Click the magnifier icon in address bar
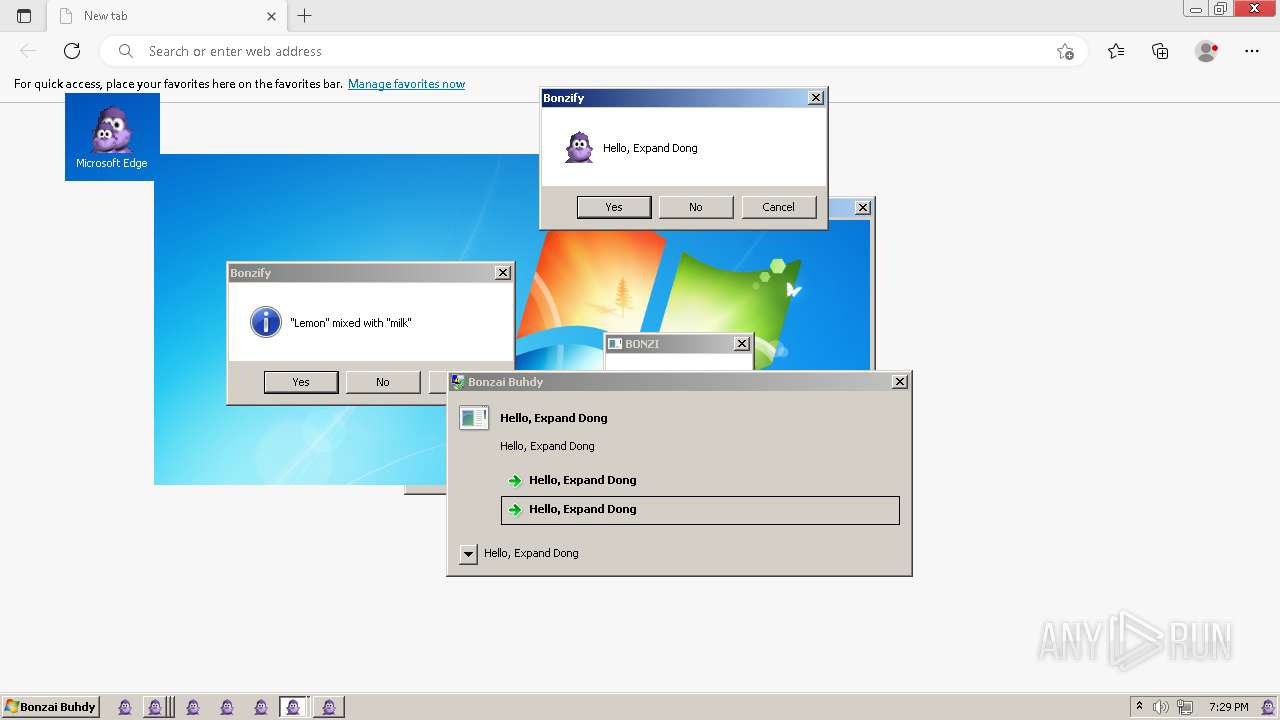Screen dimensions: 1280x720 pyautogui.click(x=126, y=51)
